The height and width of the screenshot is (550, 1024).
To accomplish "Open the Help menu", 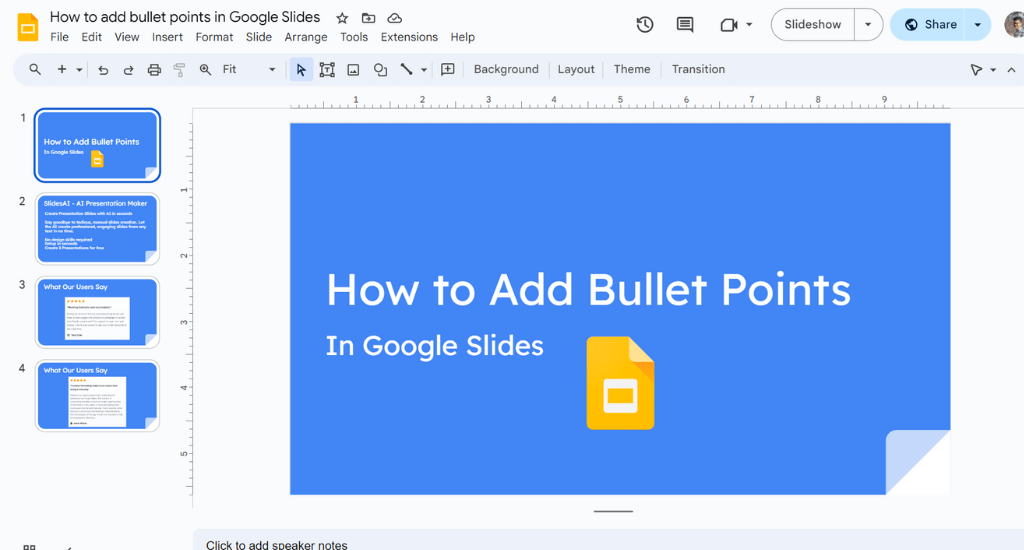I will (x=462, y=37).
